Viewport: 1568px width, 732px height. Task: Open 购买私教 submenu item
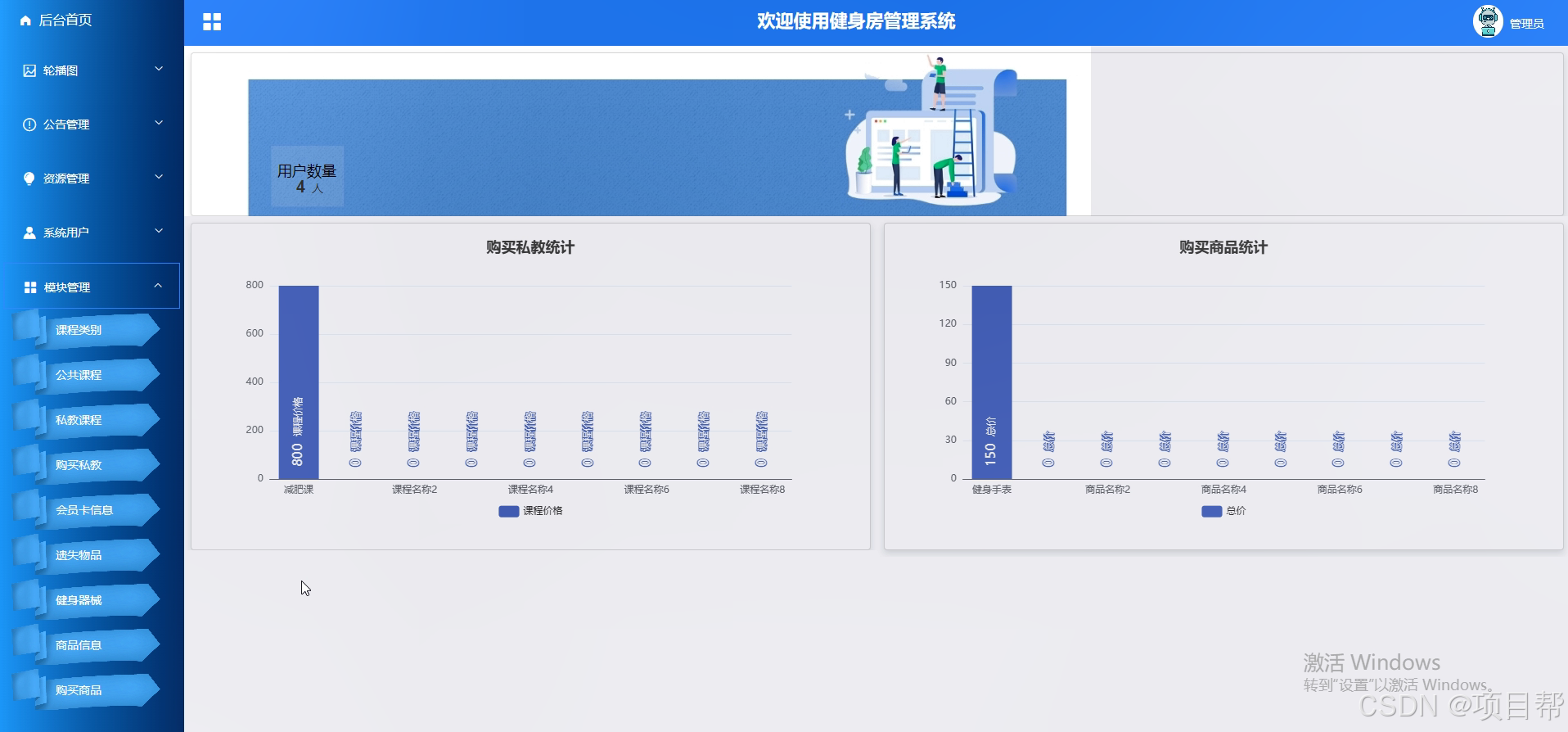point(87,465)
